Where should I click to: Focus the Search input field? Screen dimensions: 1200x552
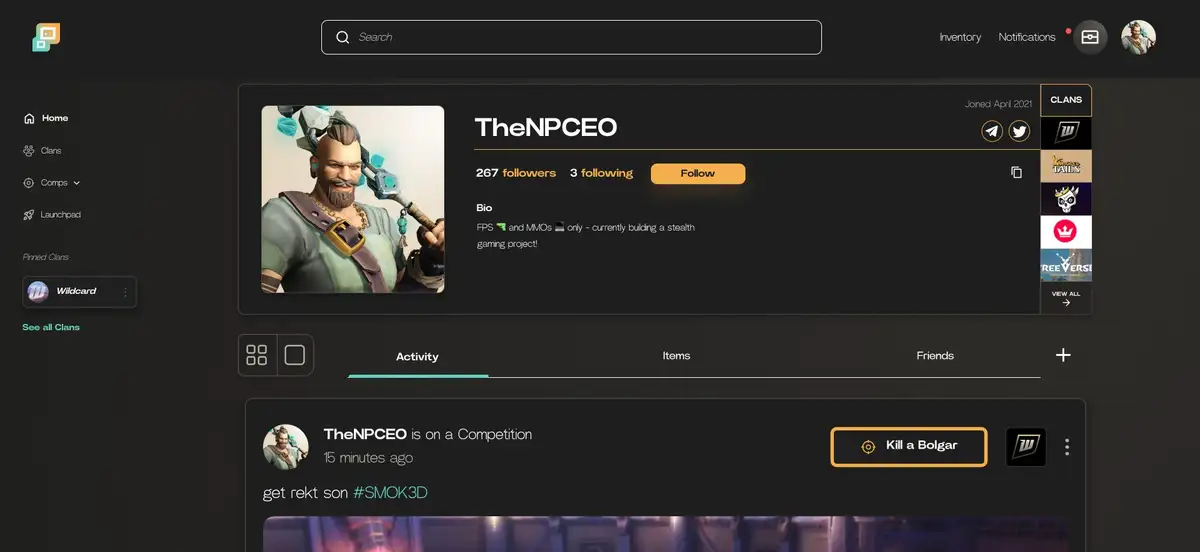pyautogui.click(x=571, y=37)
